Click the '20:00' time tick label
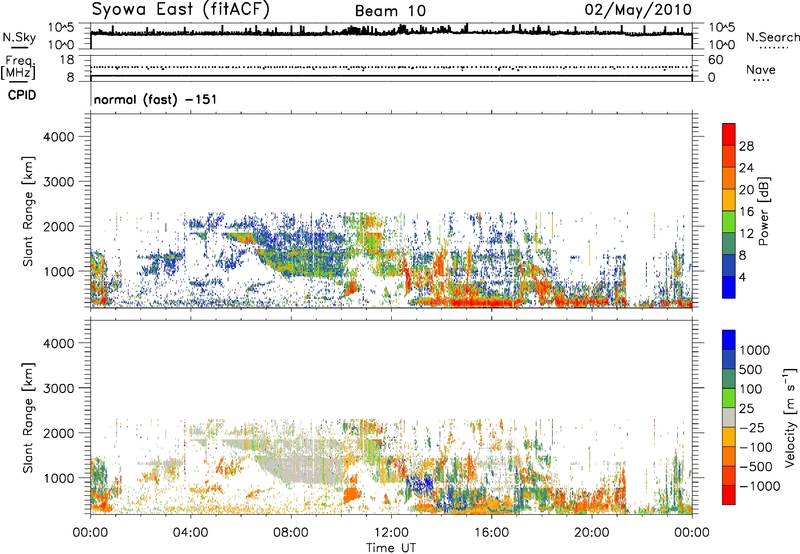This screenshot has width=800, height=554. (592, 533)
